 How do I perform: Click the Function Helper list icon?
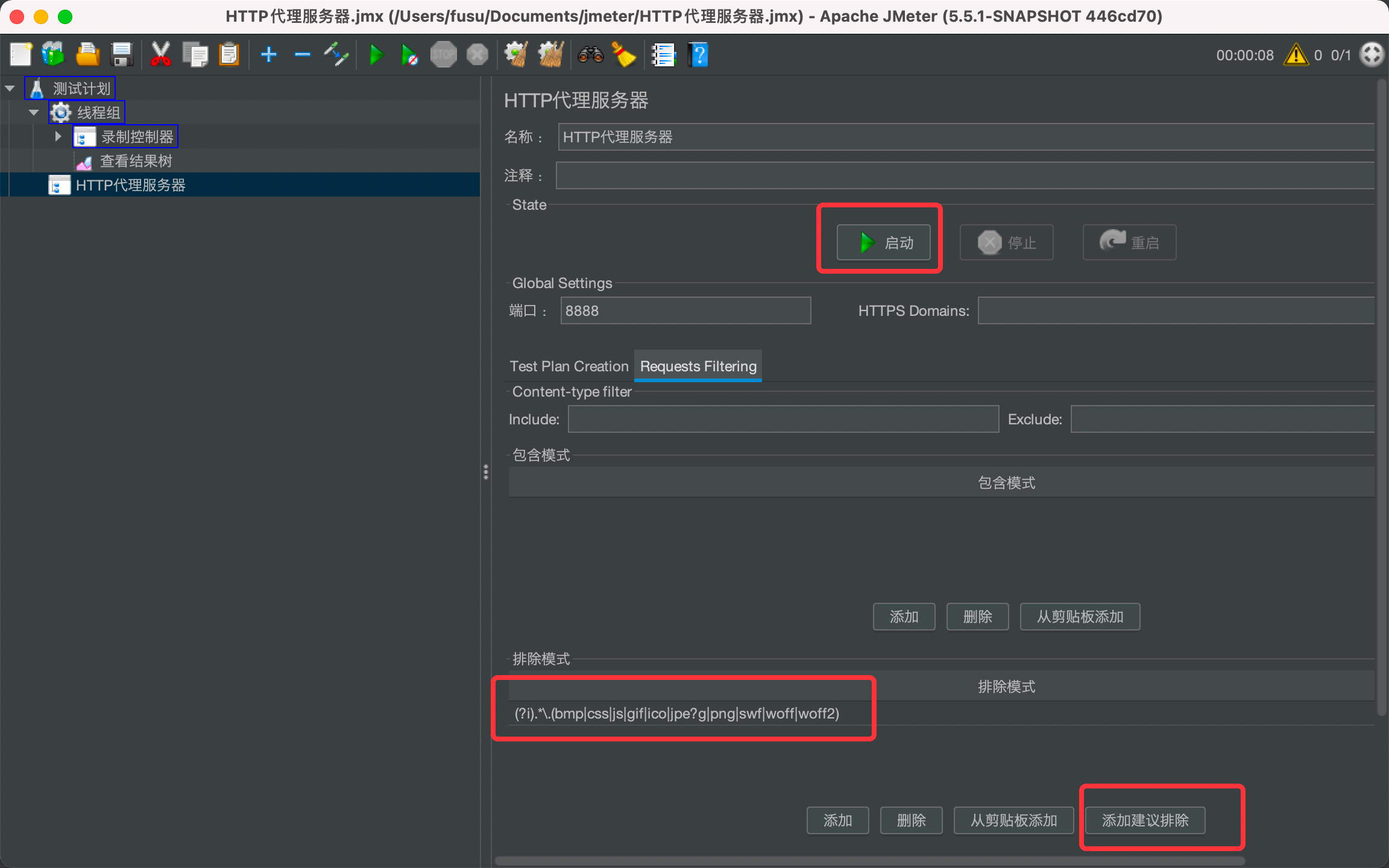pos(663,55)
